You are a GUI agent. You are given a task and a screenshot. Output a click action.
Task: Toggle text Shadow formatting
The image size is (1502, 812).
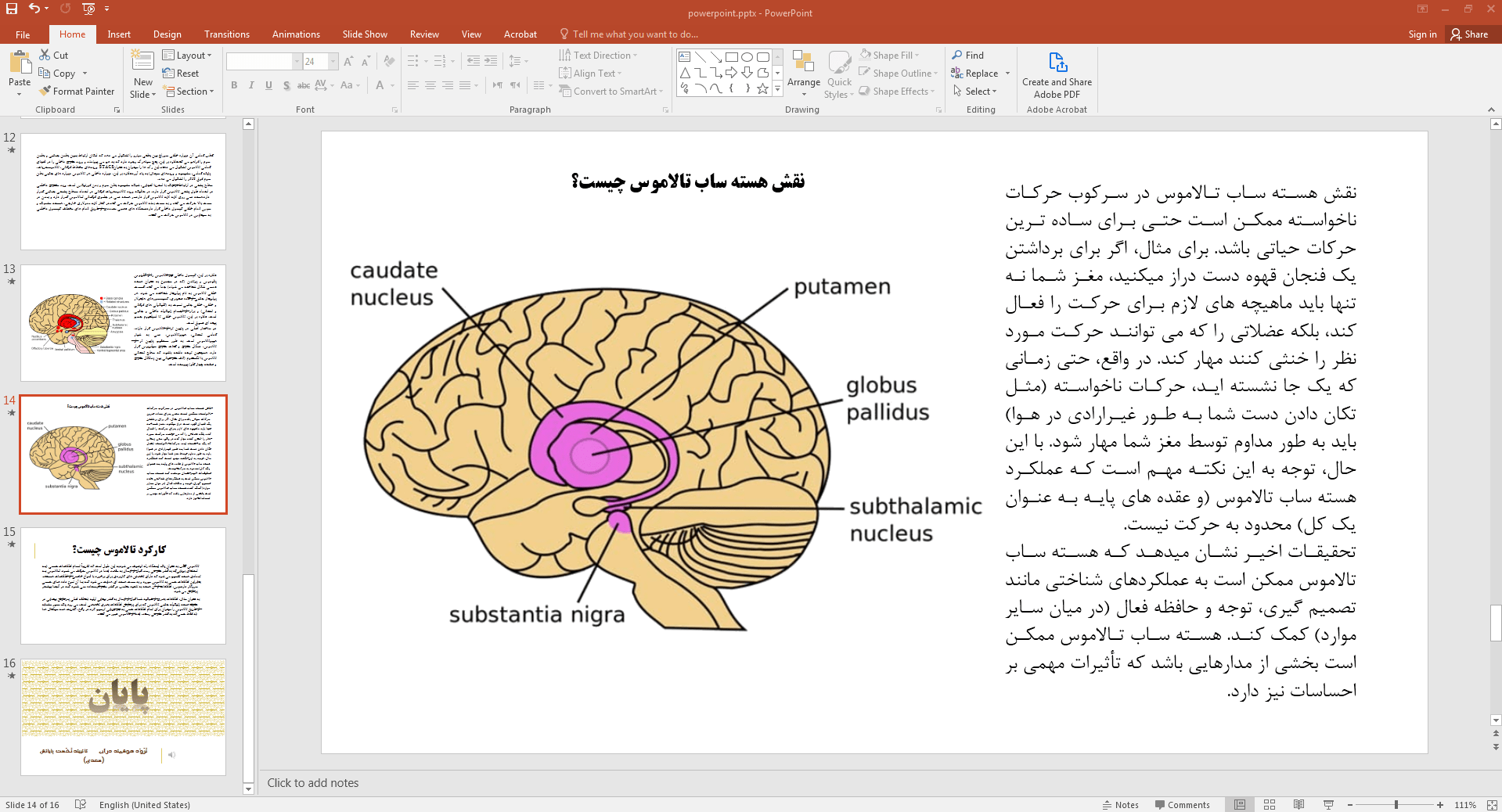tap(286, 85)
